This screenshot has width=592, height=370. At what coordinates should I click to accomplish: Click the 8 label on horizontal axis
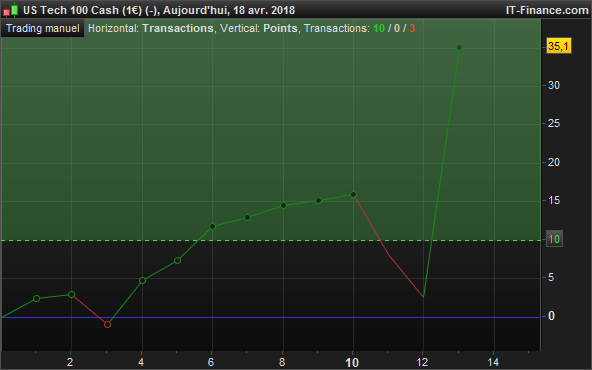(282, 362)
